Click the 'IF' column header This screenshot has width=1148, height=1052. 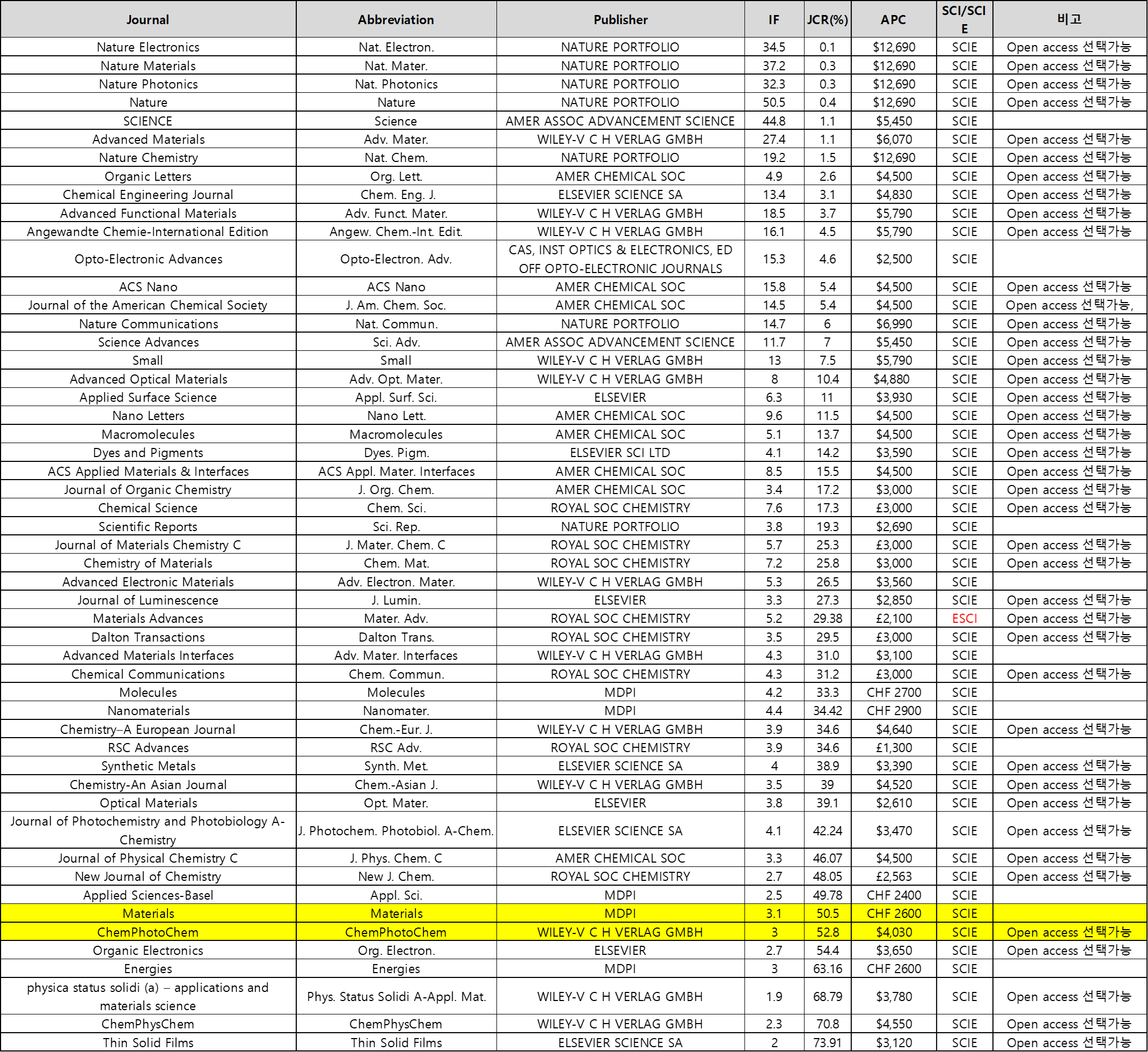point(774,19)
